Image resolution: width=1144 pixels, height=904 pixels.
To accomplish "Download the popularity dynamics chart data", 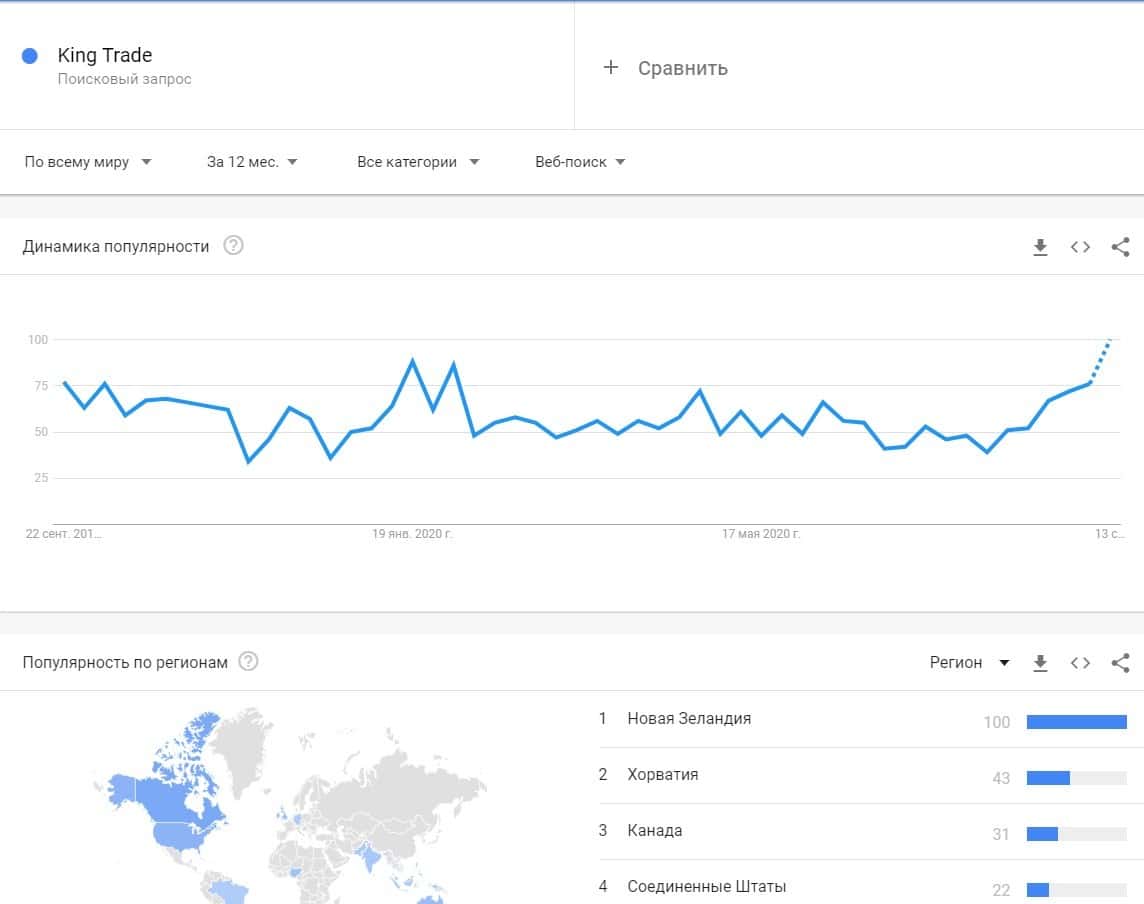I will 1040,247.
